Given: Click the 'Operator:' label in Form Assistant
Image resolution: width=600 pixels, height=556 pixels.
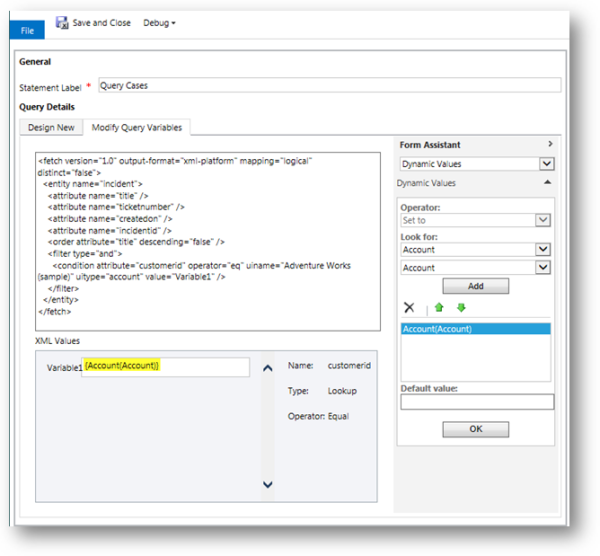Looking at the screenshot, I should (420, 207).
